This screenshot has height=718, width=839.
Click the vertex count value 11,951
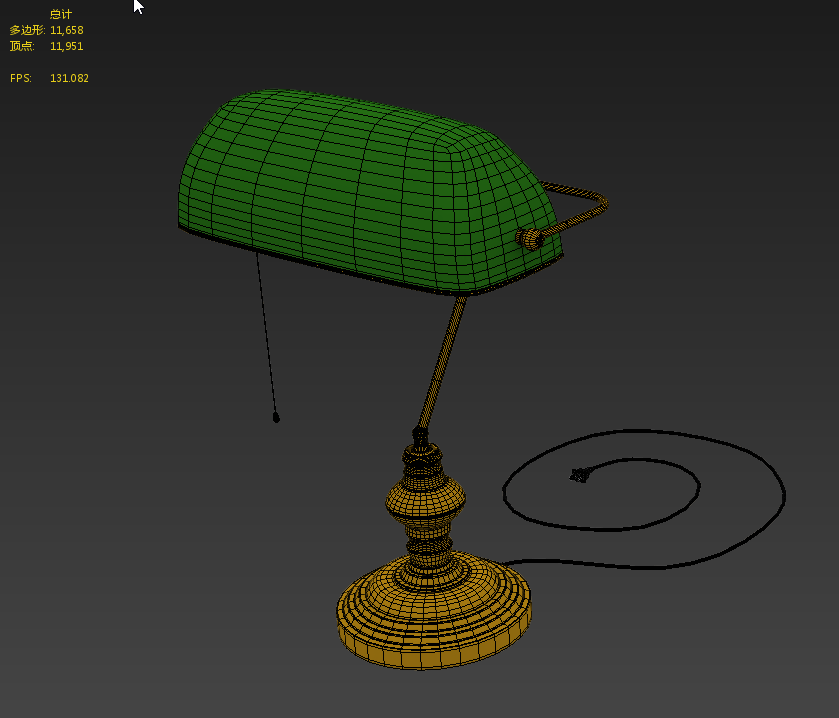(x=67, y=47)
